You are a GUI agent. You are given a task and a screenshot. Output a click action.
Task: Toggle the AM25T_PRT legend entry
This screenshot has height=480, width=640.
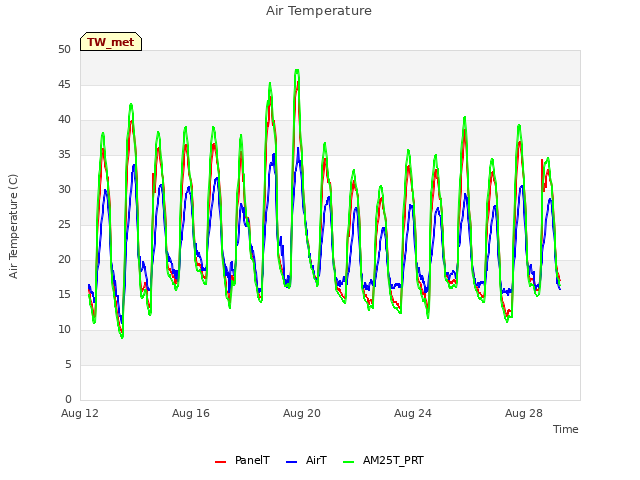383,460
